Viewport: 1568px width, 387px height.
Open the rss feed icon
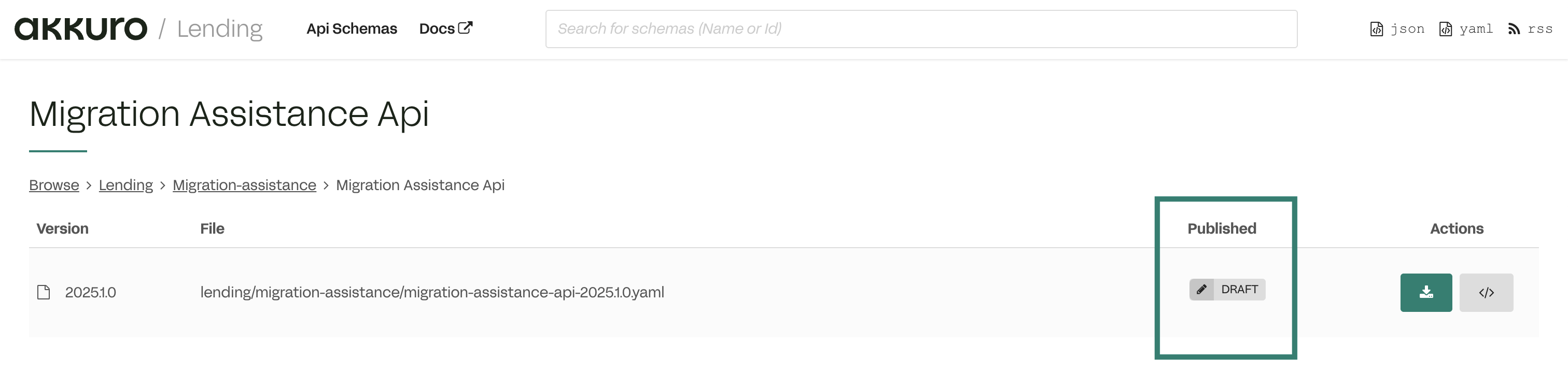[1514, 29]
